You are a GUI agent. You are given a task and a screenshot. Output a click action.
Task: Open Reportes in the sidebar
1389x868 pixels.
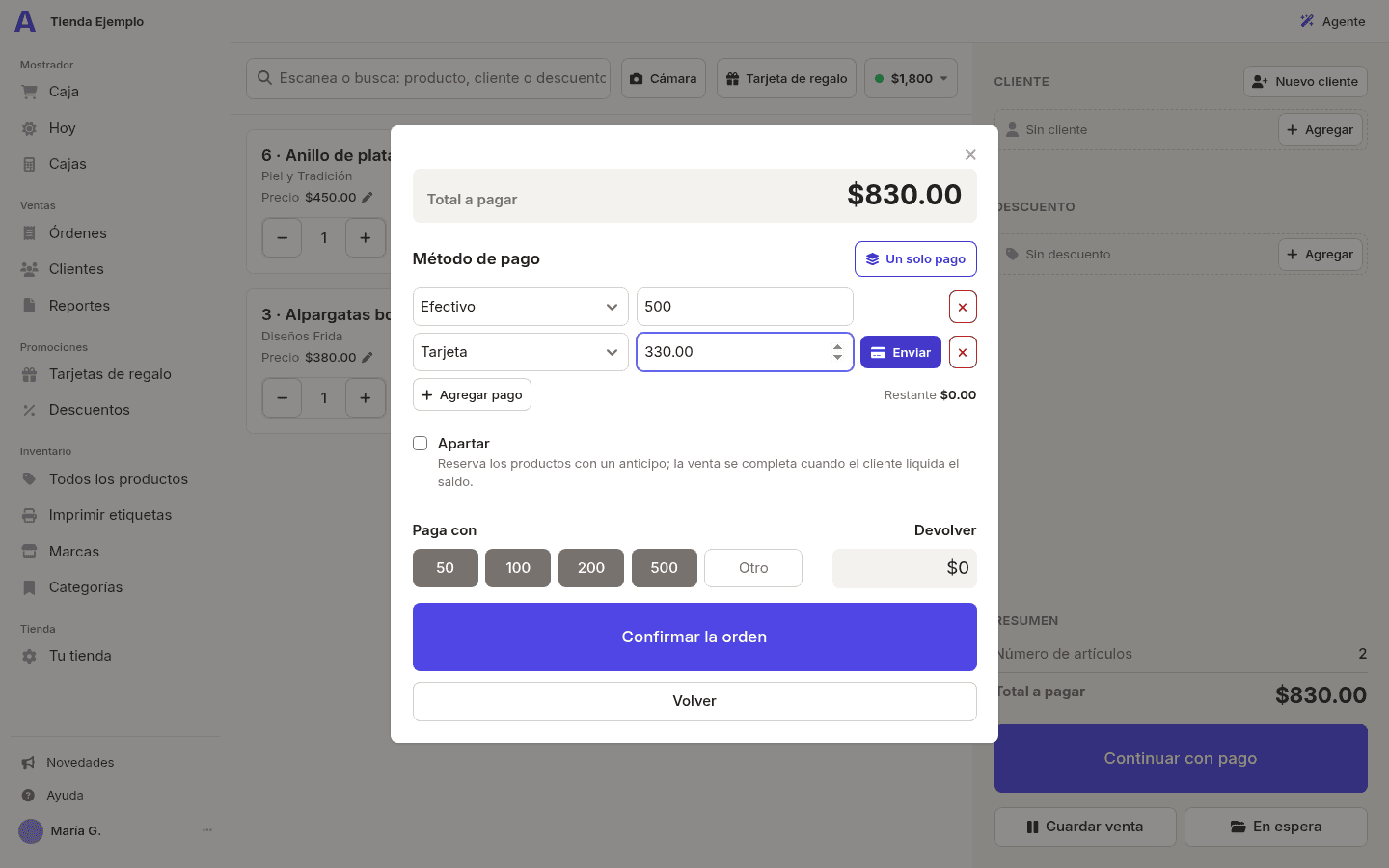(116, 306)
